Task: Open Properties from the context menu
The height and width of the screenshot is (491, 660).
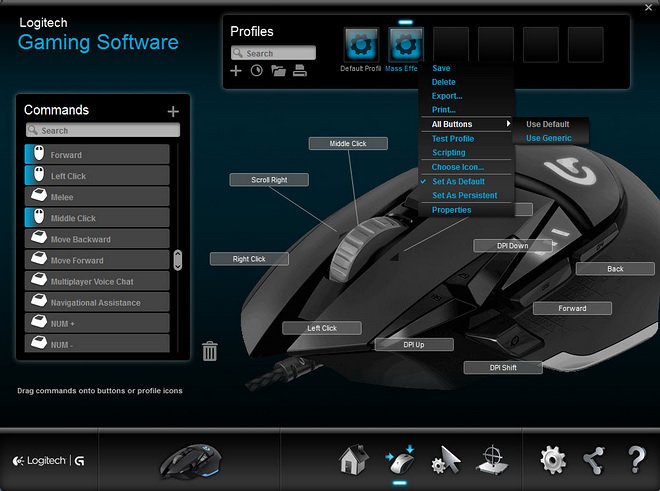Action: (452, 210)
